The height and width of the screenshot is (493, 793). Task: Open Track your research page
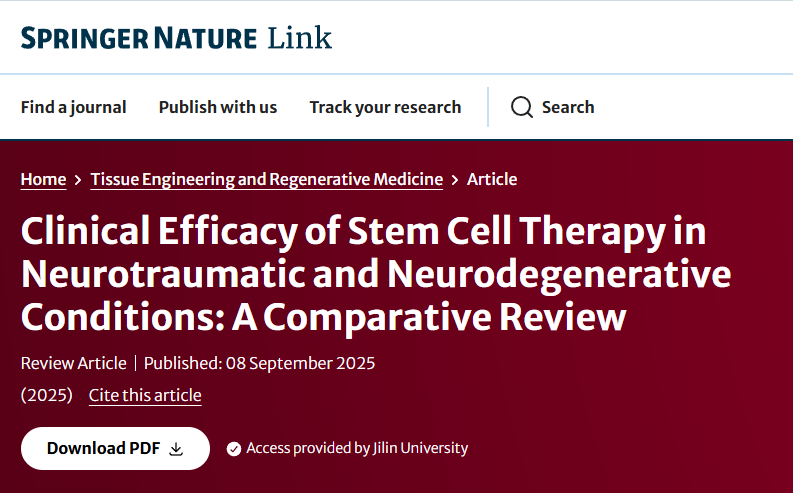click(385, 107)
